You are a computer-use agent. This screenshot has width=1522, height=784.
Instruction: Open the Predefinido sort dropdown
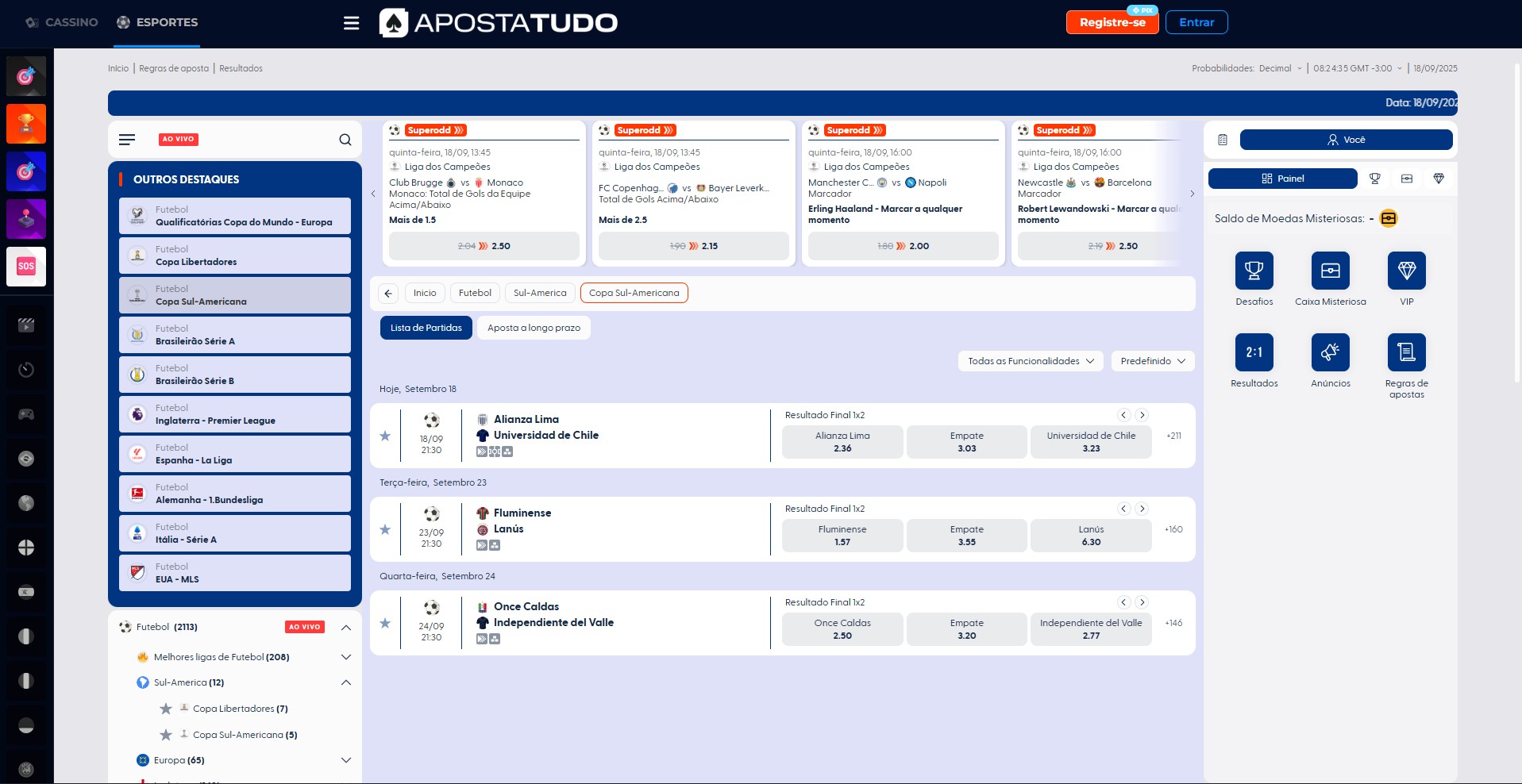(x=1153, y=361)
